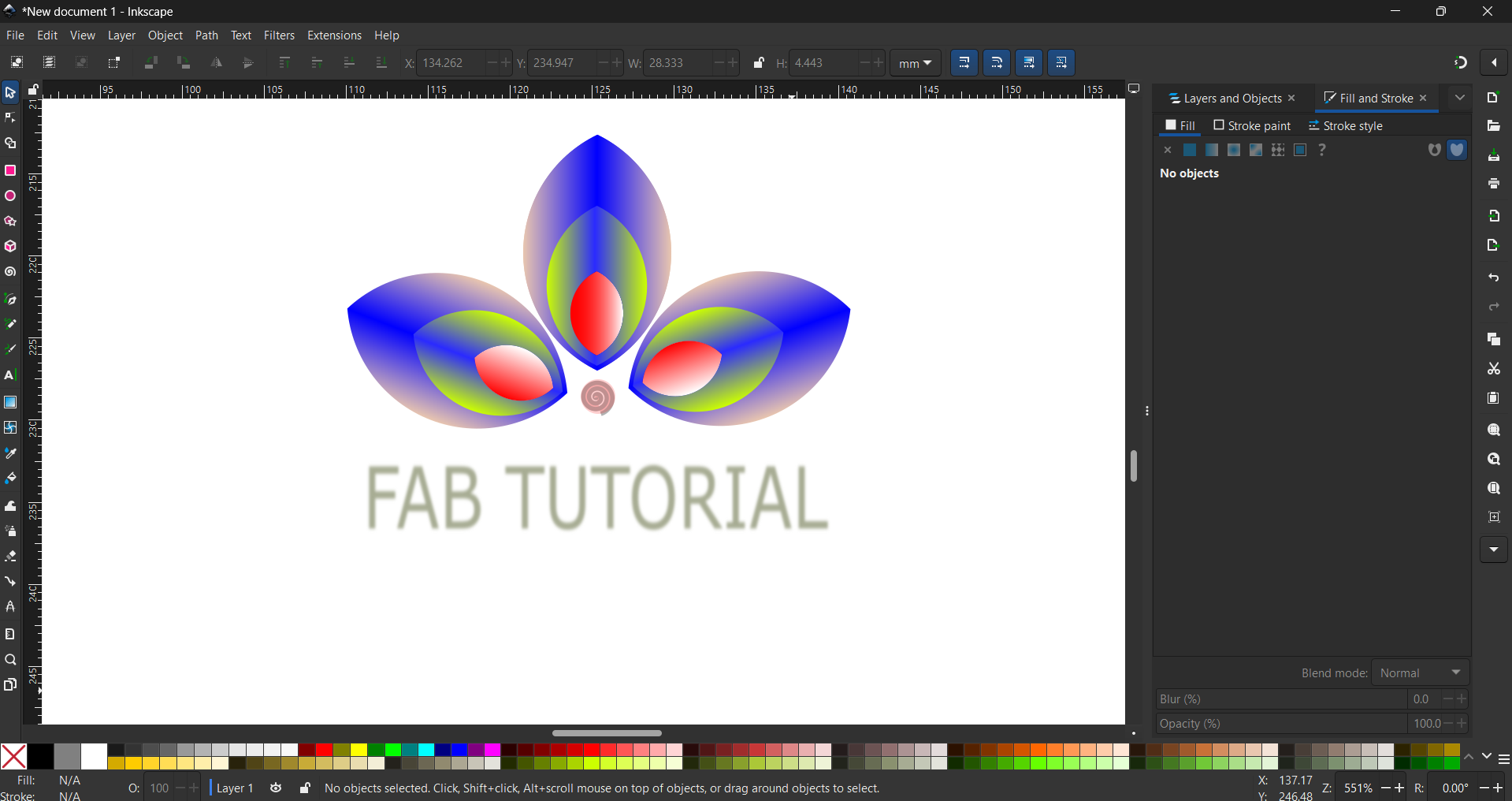Select the Pen Bezier tool
Image resolution: width=1512 pixels, height=801 pixels.
[10, 299]
